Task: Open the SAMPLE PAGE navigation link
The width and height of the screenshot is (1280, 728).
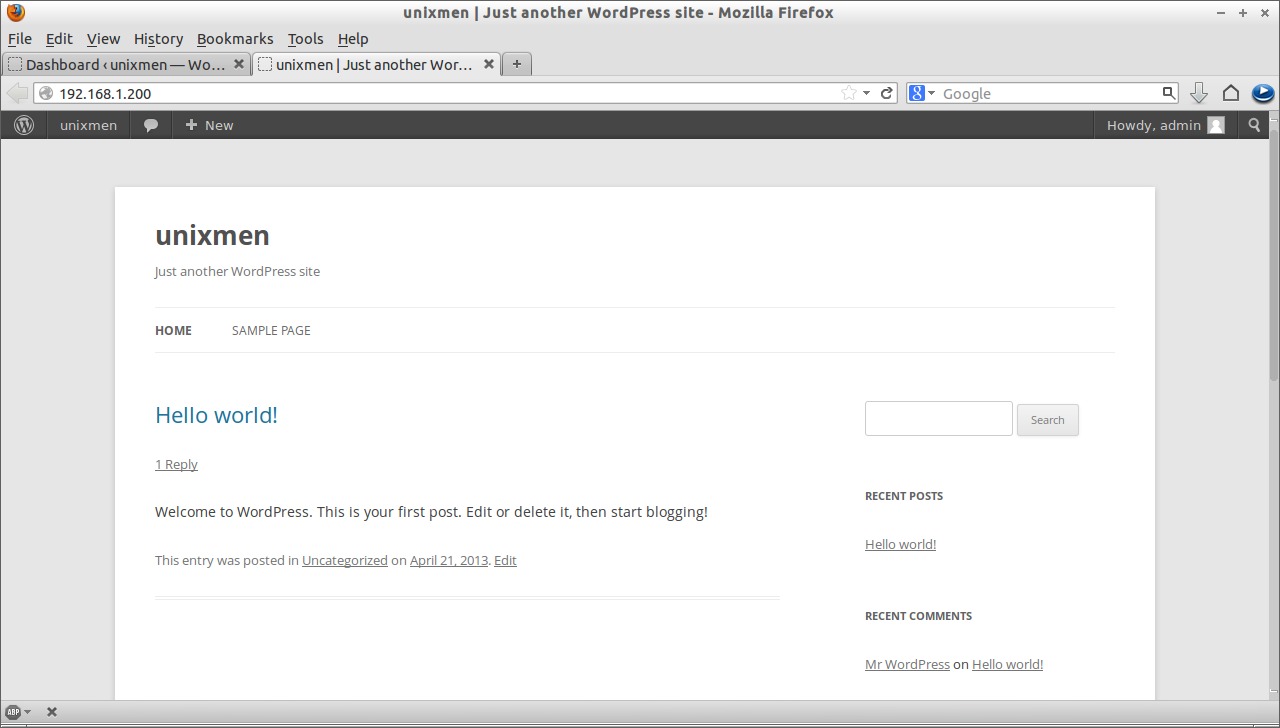Action: (271, 330)
